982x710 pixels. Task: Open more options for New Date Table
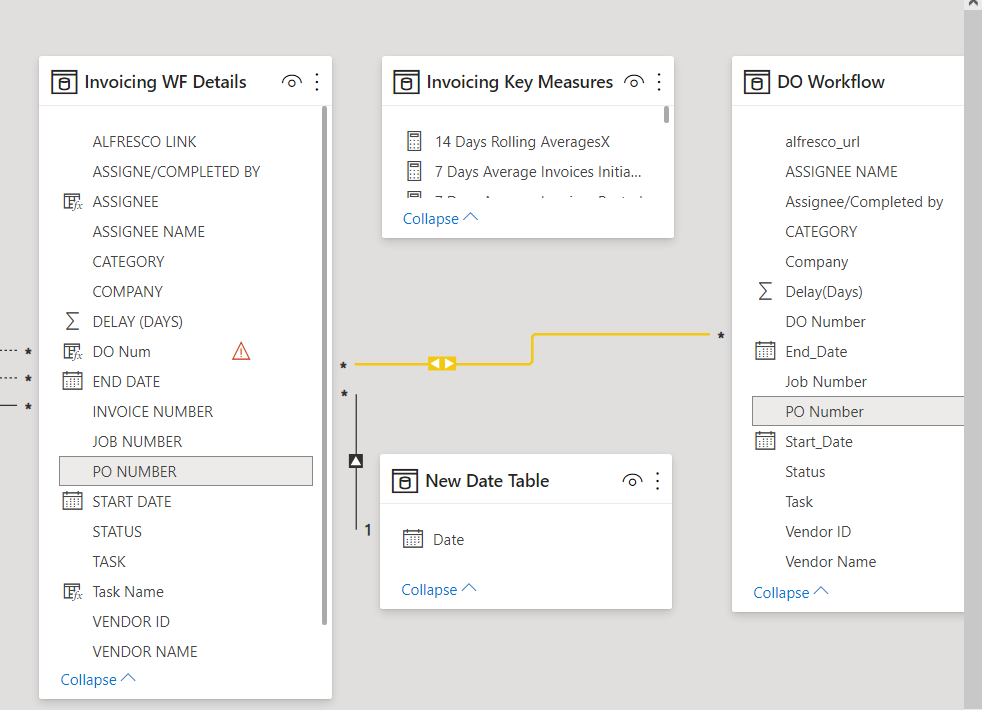(x=658, y=481)
